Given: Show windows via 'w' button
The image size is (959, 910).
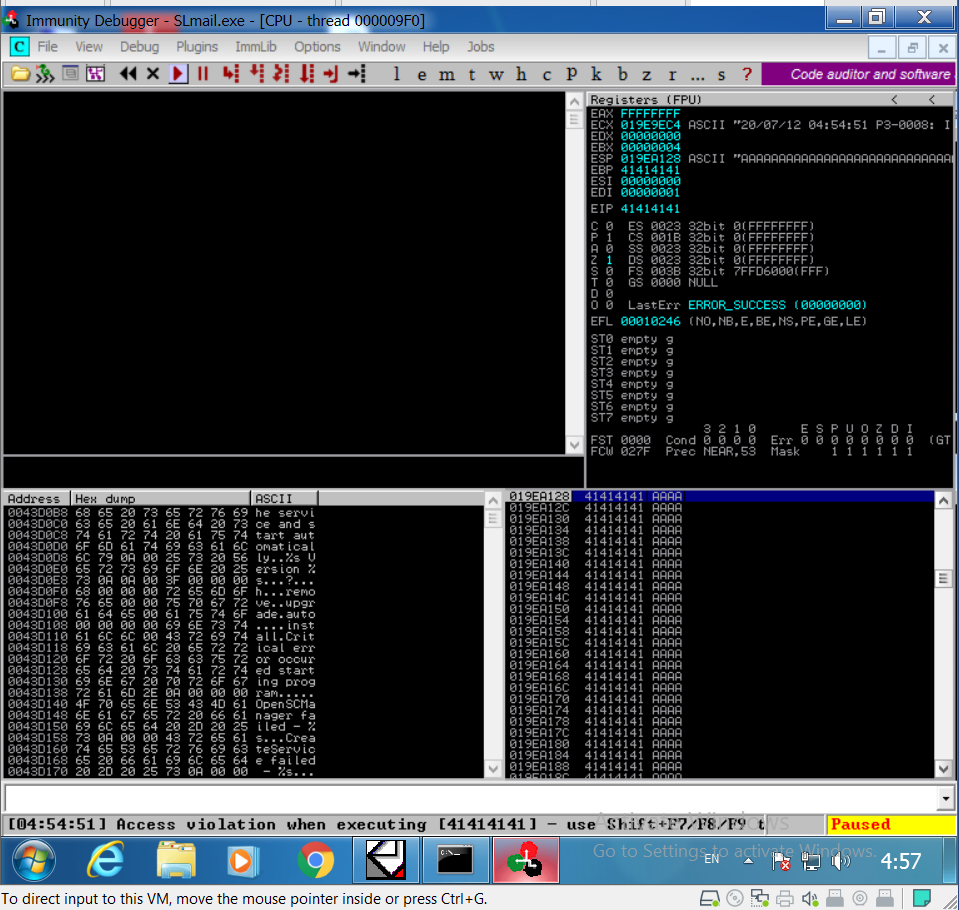Looking at the screenshot, I should (496, 75).
